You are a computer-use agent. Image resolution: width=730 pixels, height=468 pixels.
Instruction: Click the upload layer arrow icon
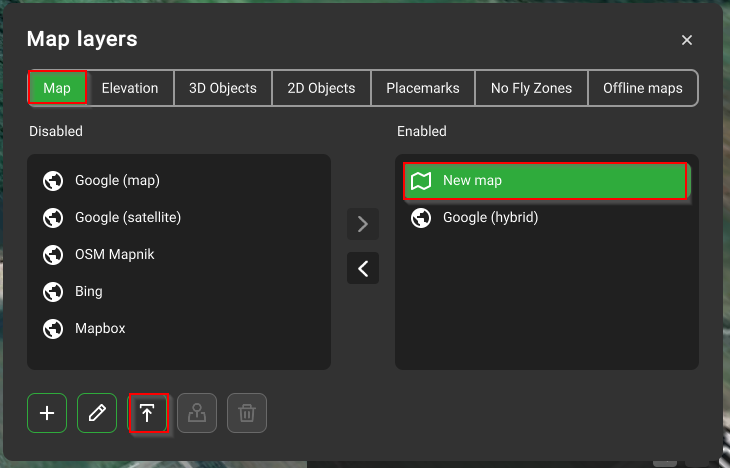coord(147,413)
